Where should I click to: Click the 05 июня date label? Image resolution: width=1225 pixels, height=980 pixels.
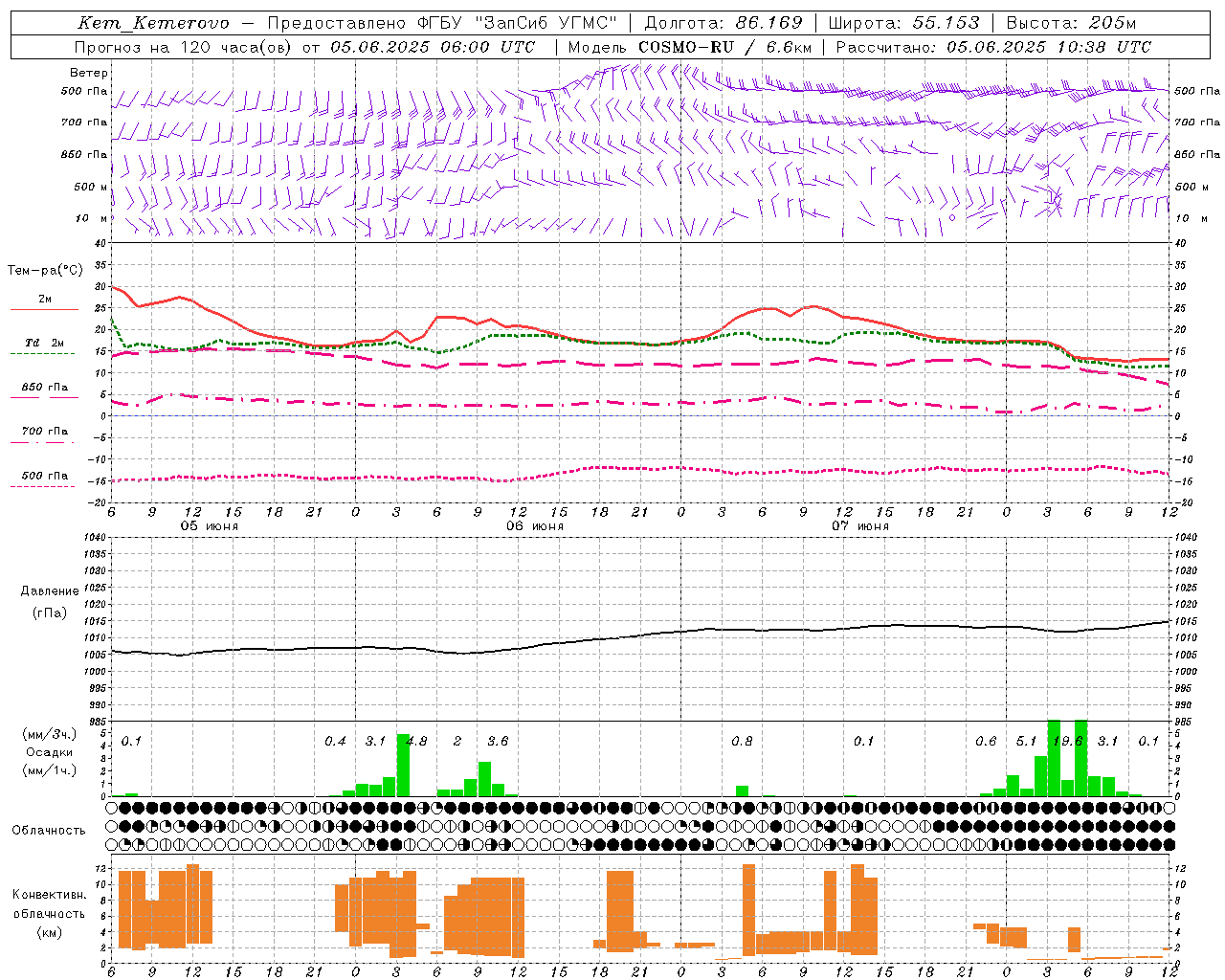pos(210,525)
